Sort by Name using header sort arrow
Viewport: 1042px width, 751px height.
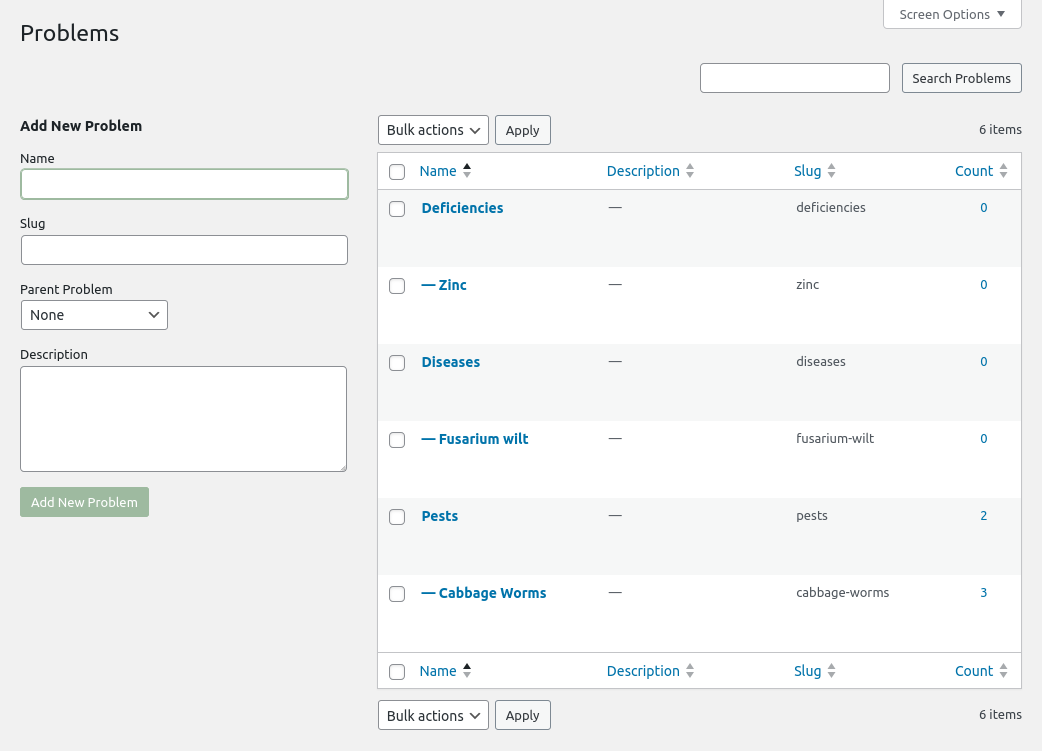(x=467, y=171)
